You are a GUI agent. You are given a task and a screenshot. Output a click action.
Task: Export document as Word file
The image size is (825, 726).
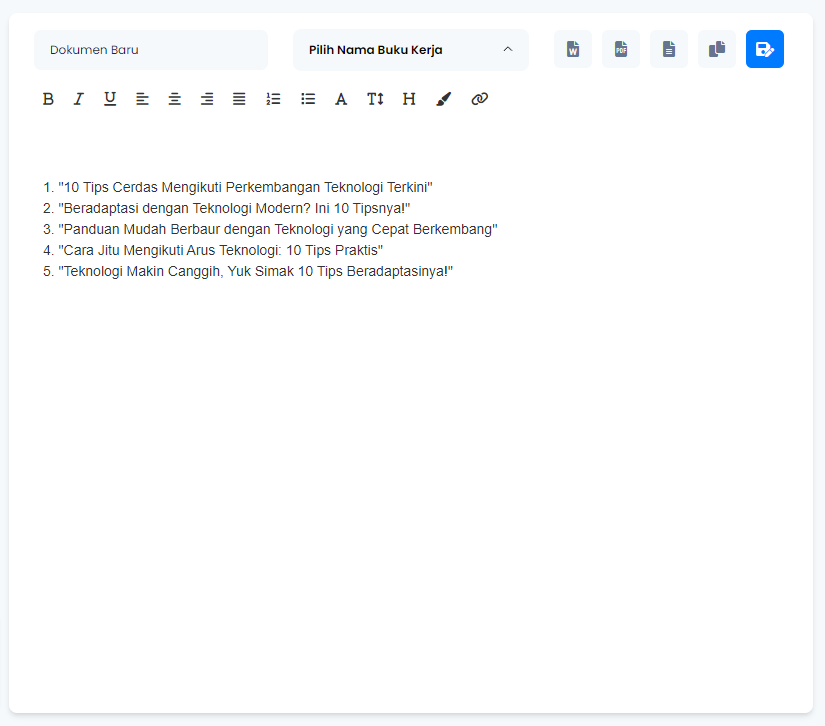[573, 49]
